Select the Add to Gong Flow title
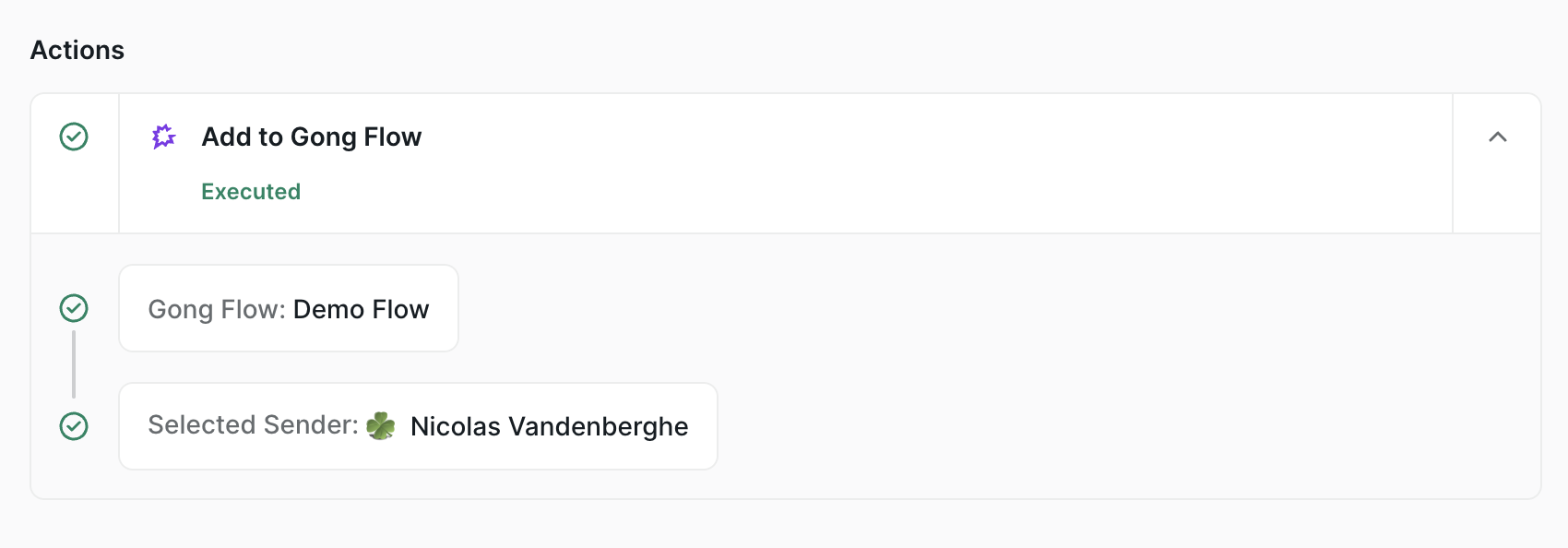The image size is (1568, 548). pos(311,137)
